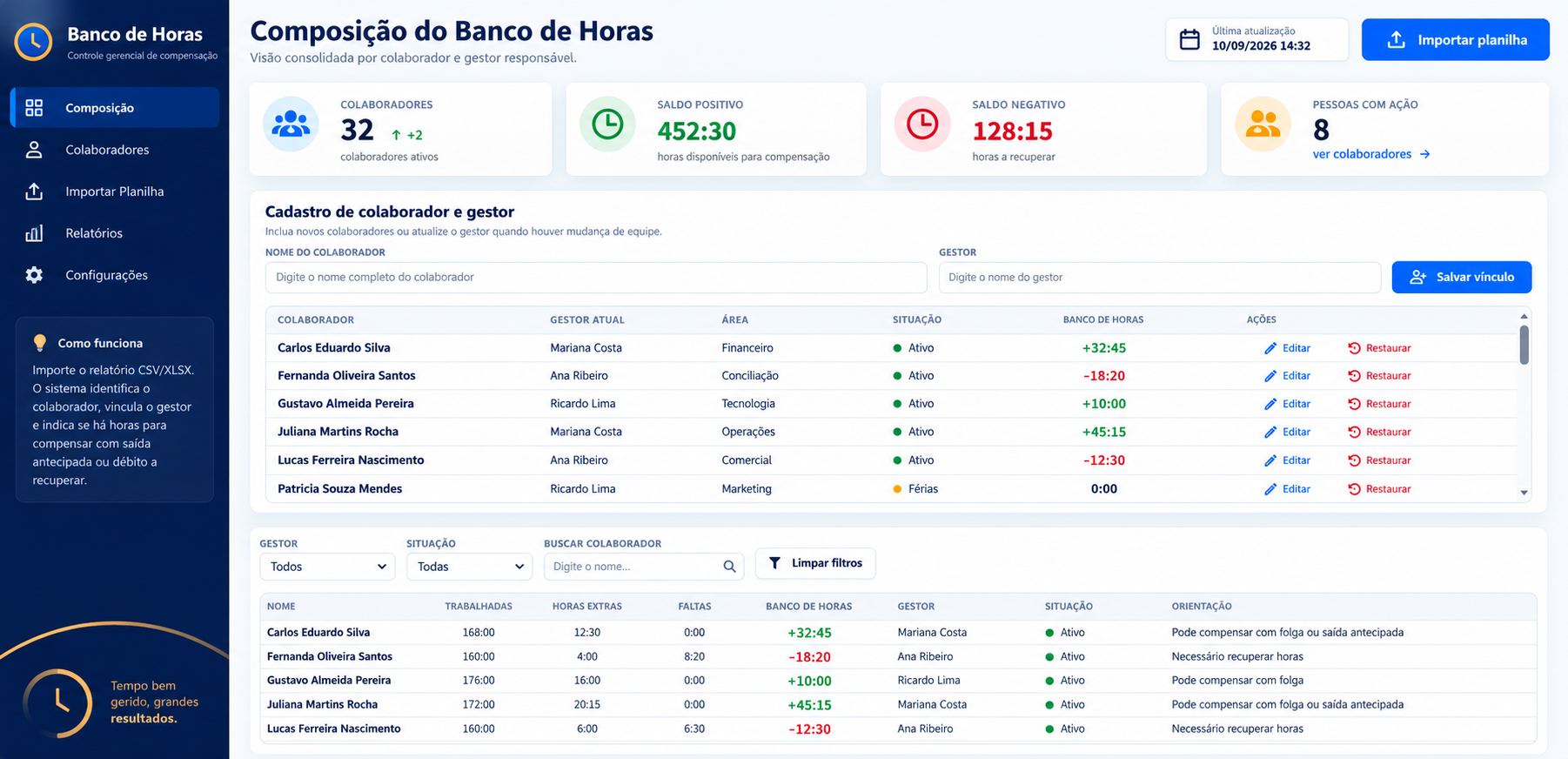Click the cadastro table scrollbar thumb
This screenshot has height=759, width=1568.
click(x=1524, y=345)
